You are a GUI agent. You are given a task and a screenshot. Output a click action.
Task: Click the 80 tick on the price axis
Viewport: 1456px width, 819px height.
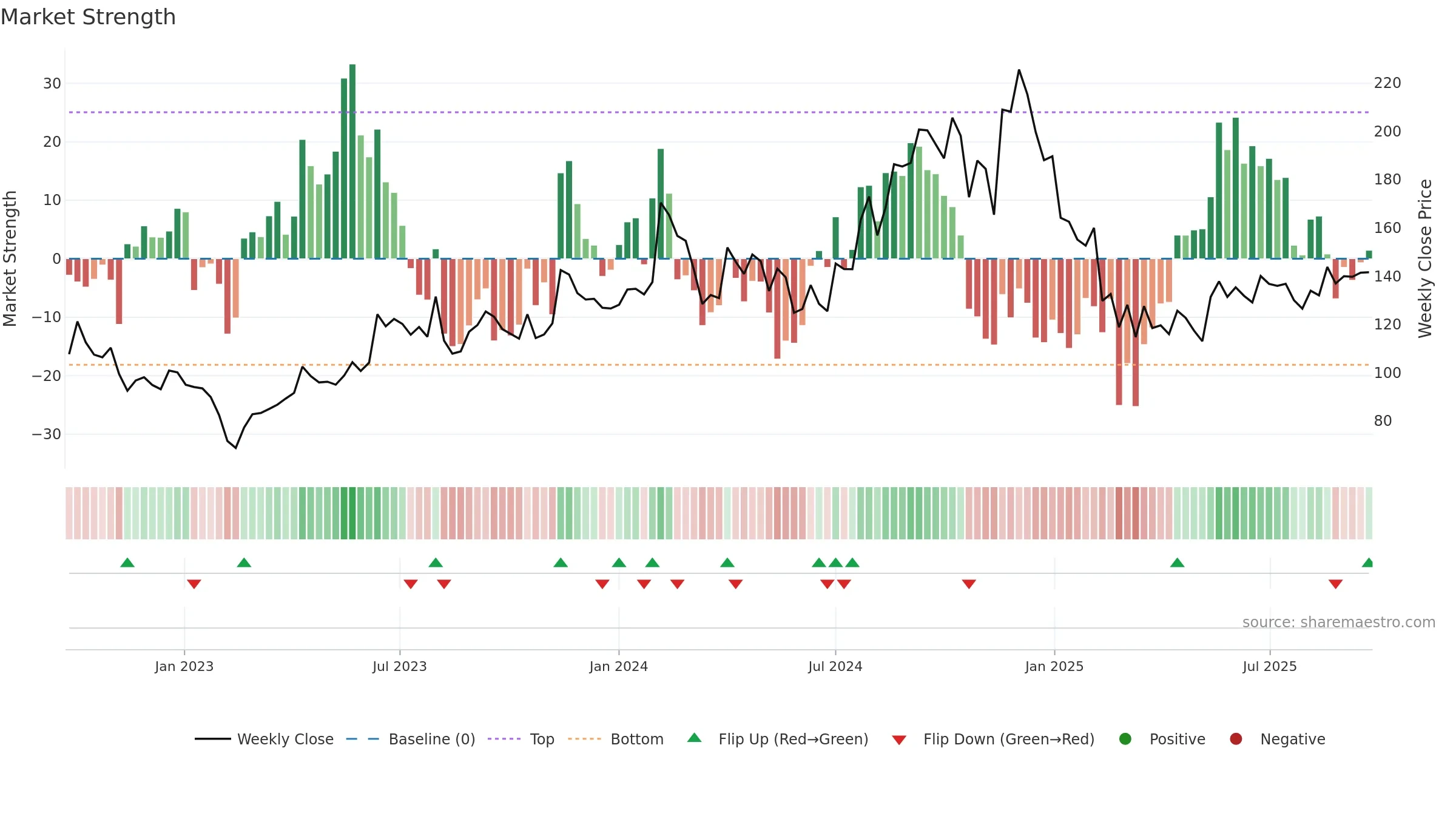click(1383, 420)
